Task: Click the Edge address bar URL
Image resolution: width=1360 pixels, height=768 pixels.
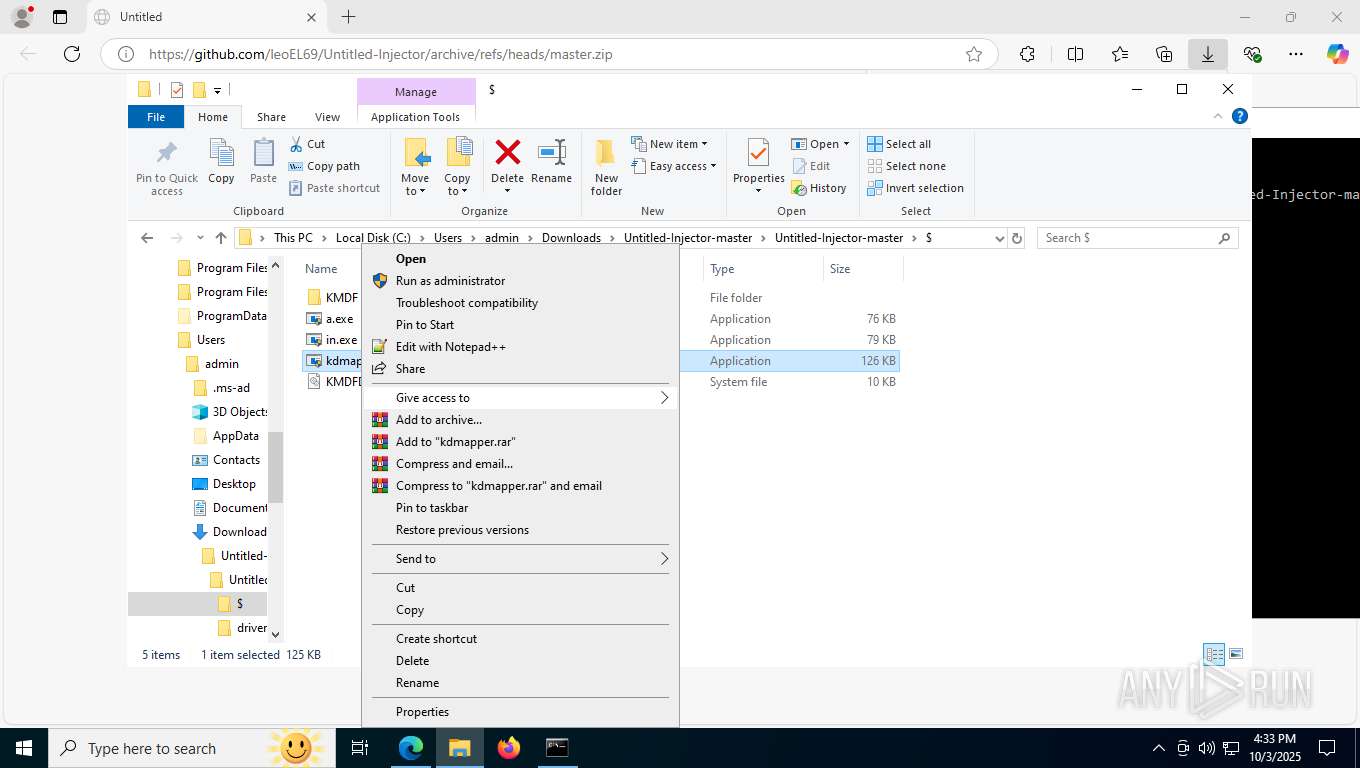Action: coord(380,55)
